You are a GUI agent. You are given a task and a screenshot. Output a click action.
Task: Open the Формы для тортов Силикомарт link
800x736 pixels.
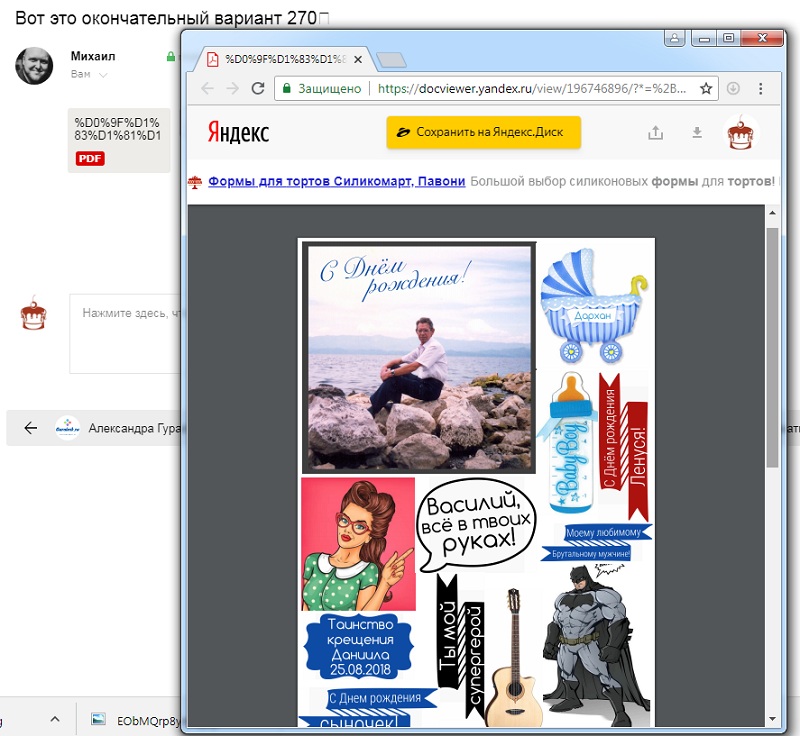337,181
